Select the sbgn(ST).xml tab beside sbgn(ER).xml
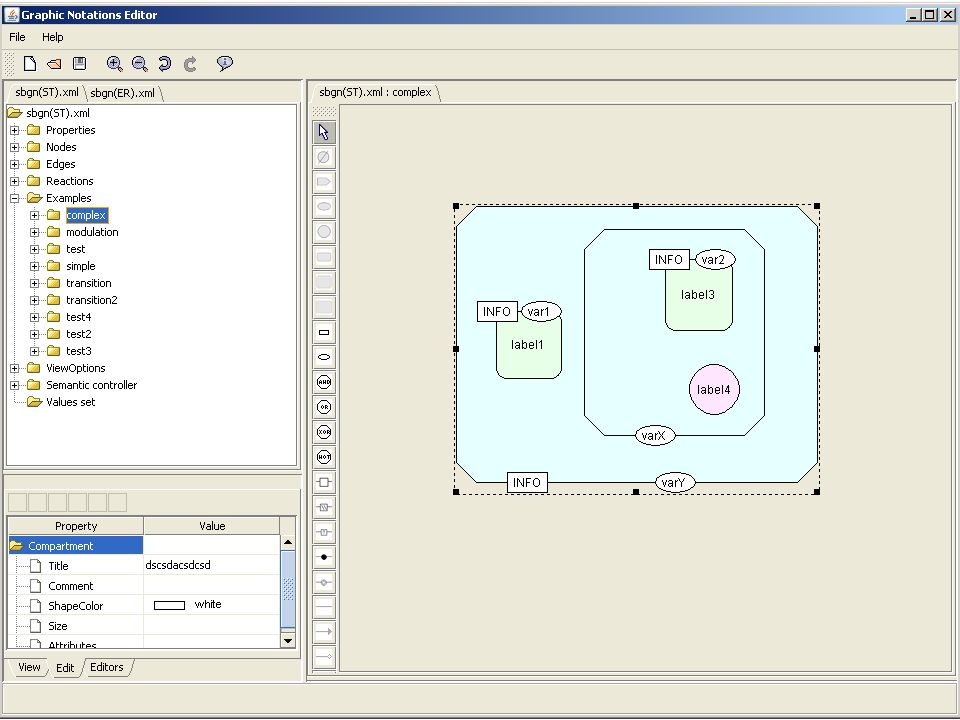 [47, 92]
